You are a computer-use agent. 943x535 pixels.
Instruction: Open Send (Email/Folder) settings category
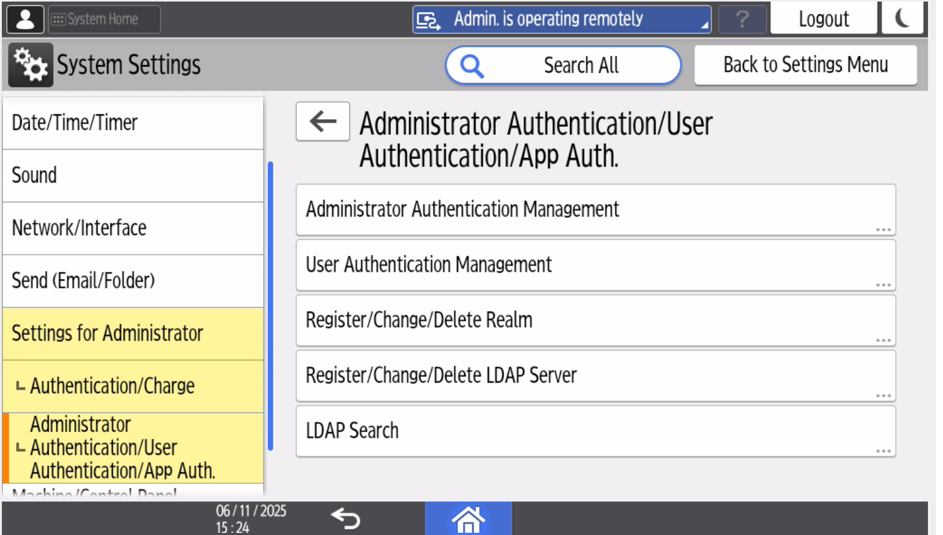[x=133, y=281]
